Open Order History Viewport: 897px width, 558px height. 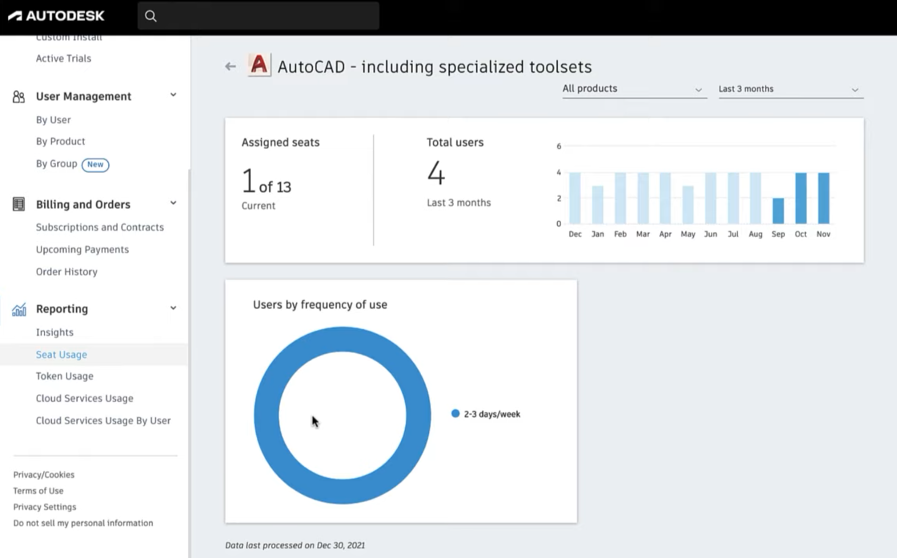click(66, 272)
